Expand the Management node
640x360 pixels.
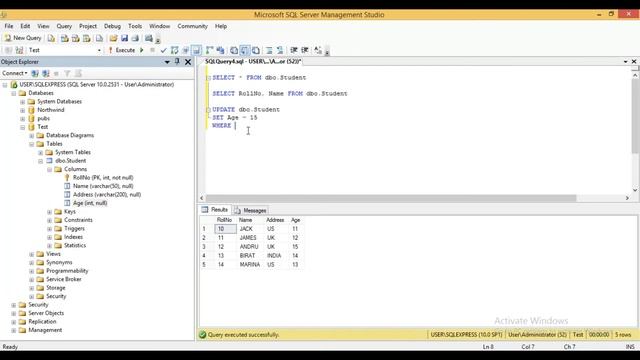(14, 330)
